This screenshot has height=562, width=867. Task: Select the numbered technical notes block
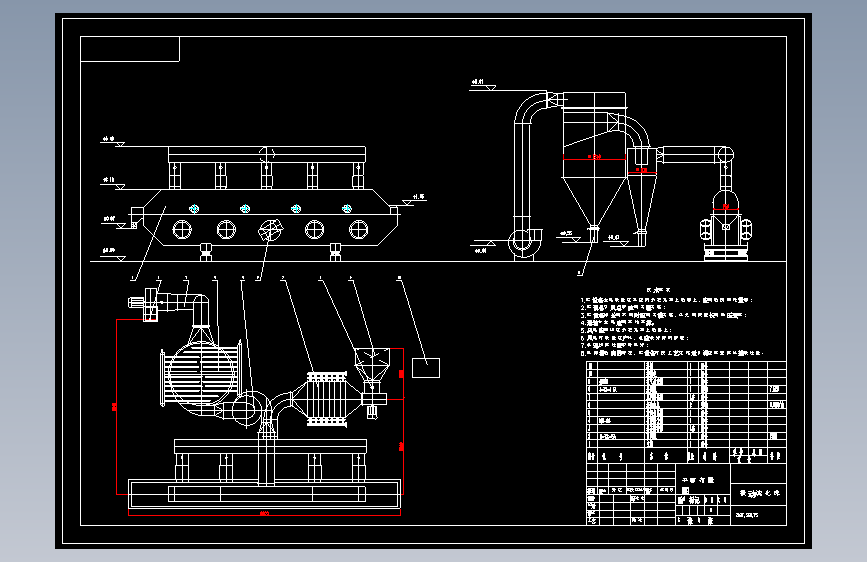673,322
